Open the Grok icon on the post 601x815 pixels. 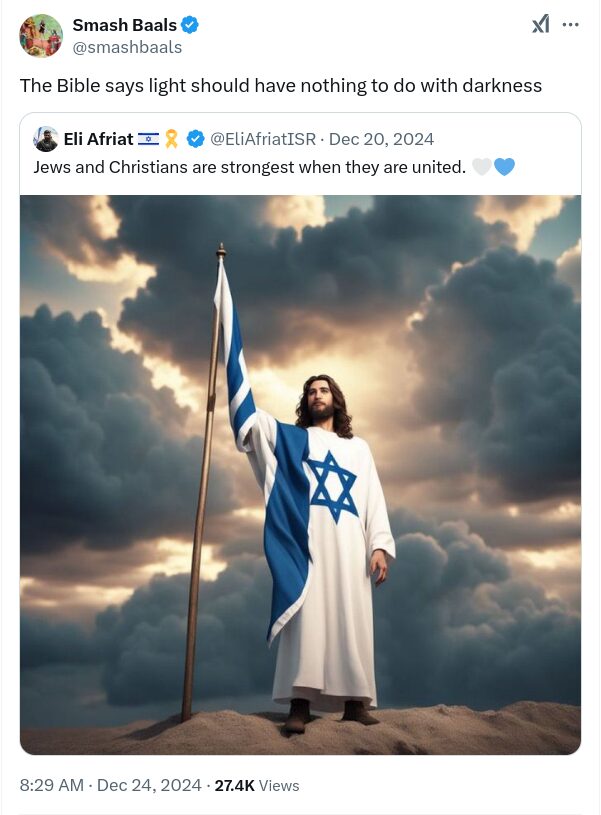[x=540, y=25]
